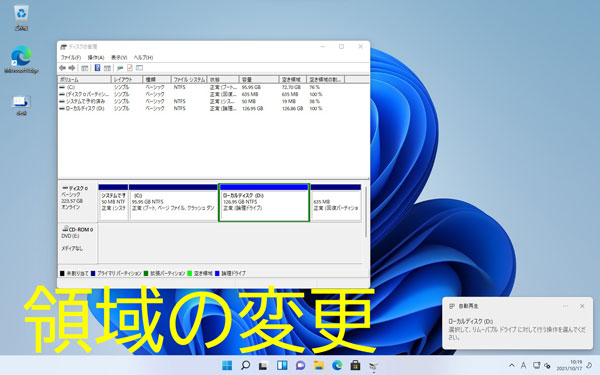Viewport: 600px width, 375px height.
Task: Click the navy プライマリ パーティション legend swatch
Action: [x=93, y=273]
